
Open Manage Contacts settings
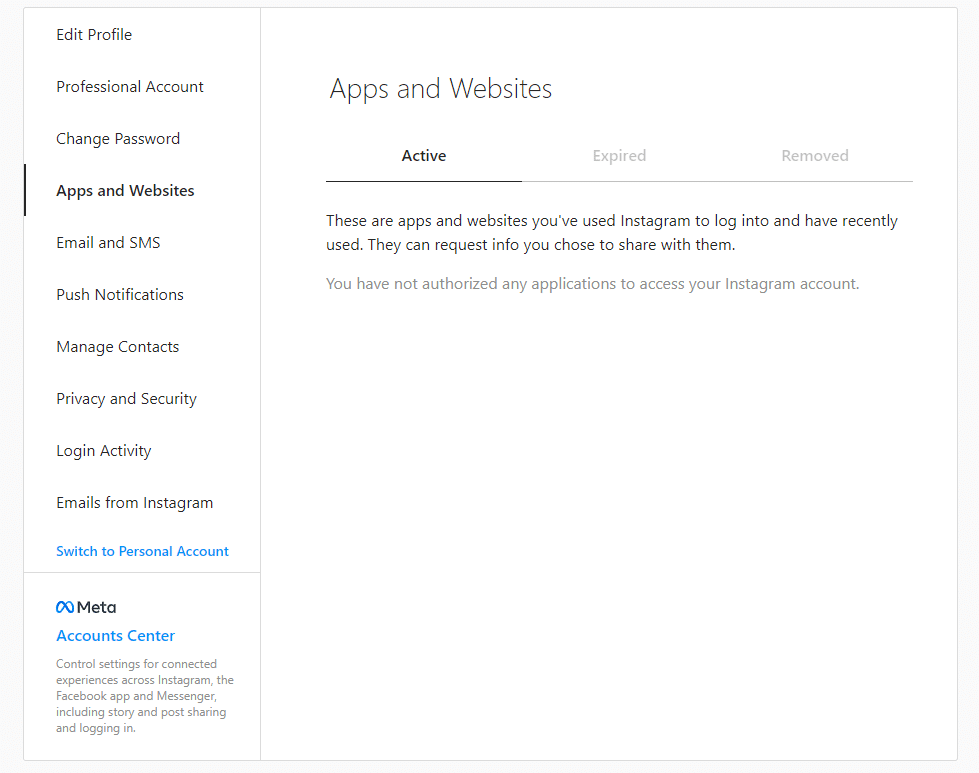(117, 346)
